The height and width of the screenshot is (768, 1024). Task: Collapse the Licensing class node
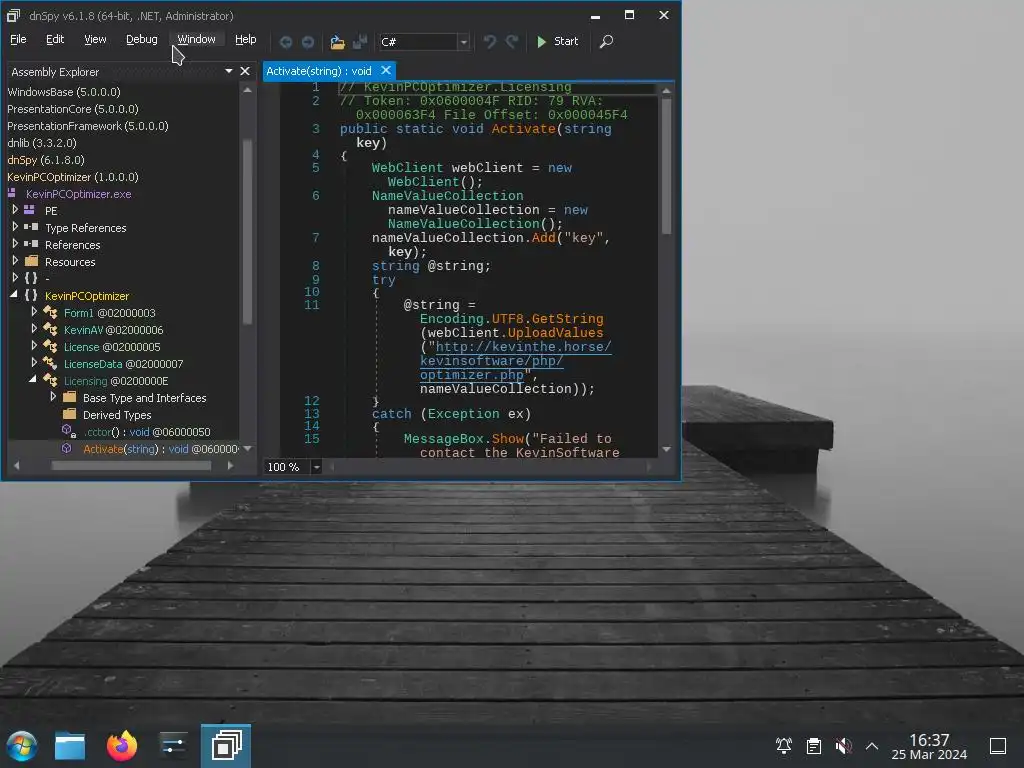[x=33, y=379]
